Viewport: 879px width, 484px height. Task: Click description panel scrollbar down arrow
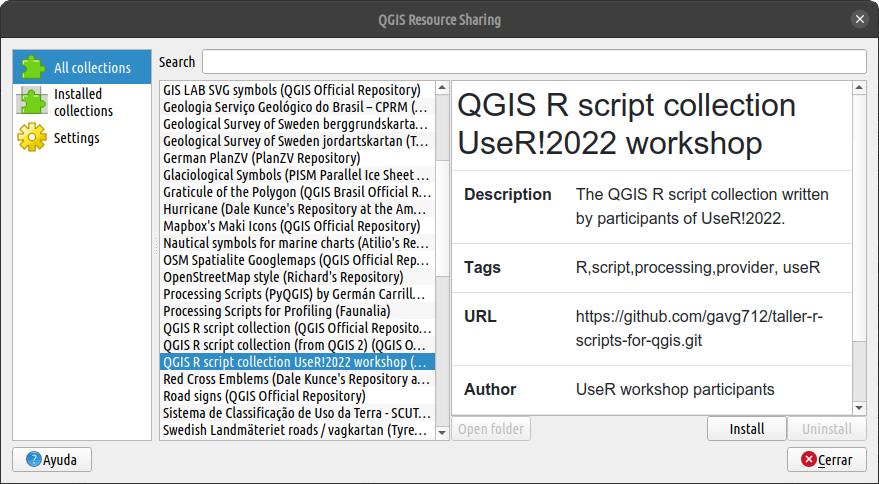pyautogui.click(x=858, y=408)
